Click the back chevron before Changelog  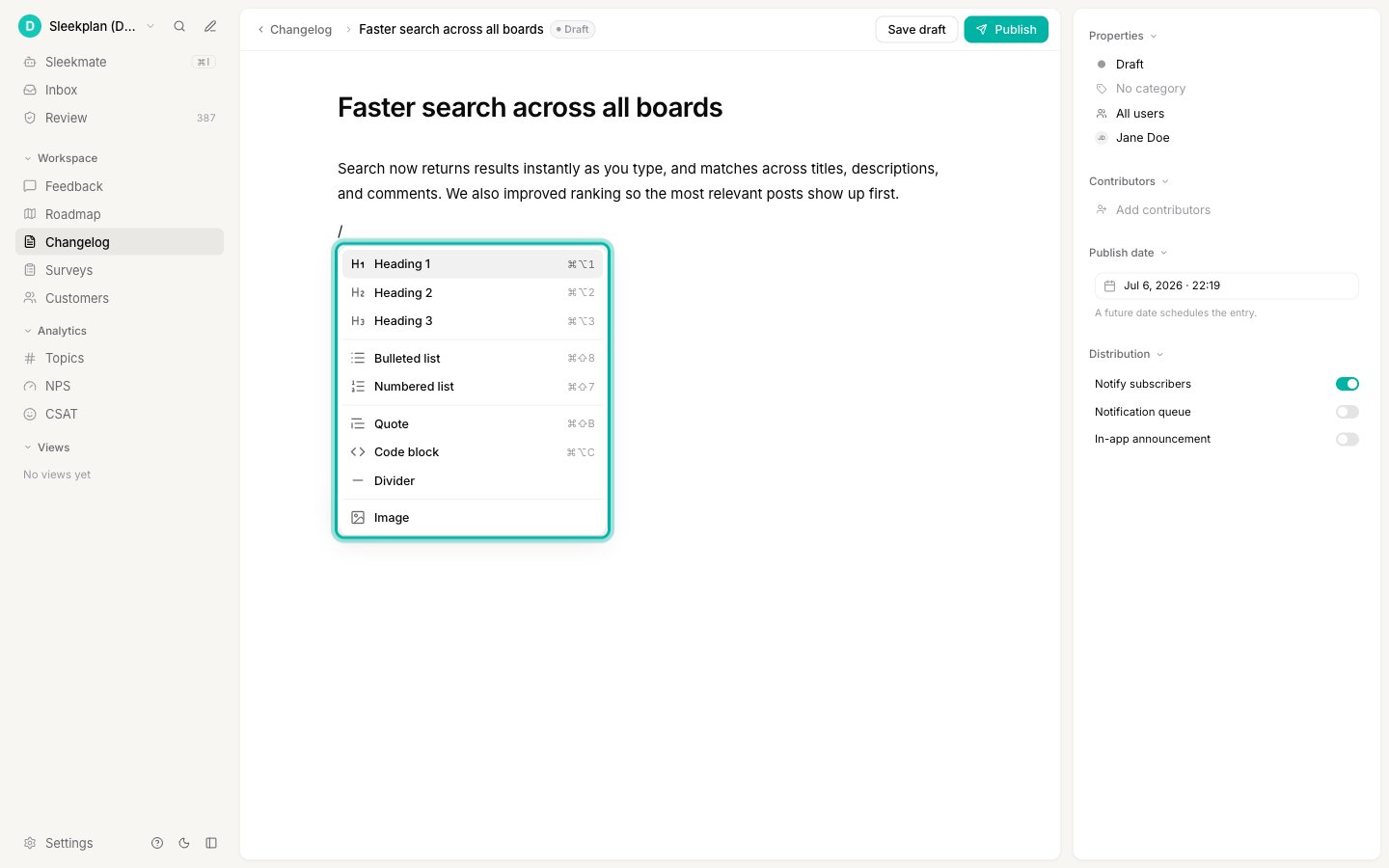[x=260, y=30]
